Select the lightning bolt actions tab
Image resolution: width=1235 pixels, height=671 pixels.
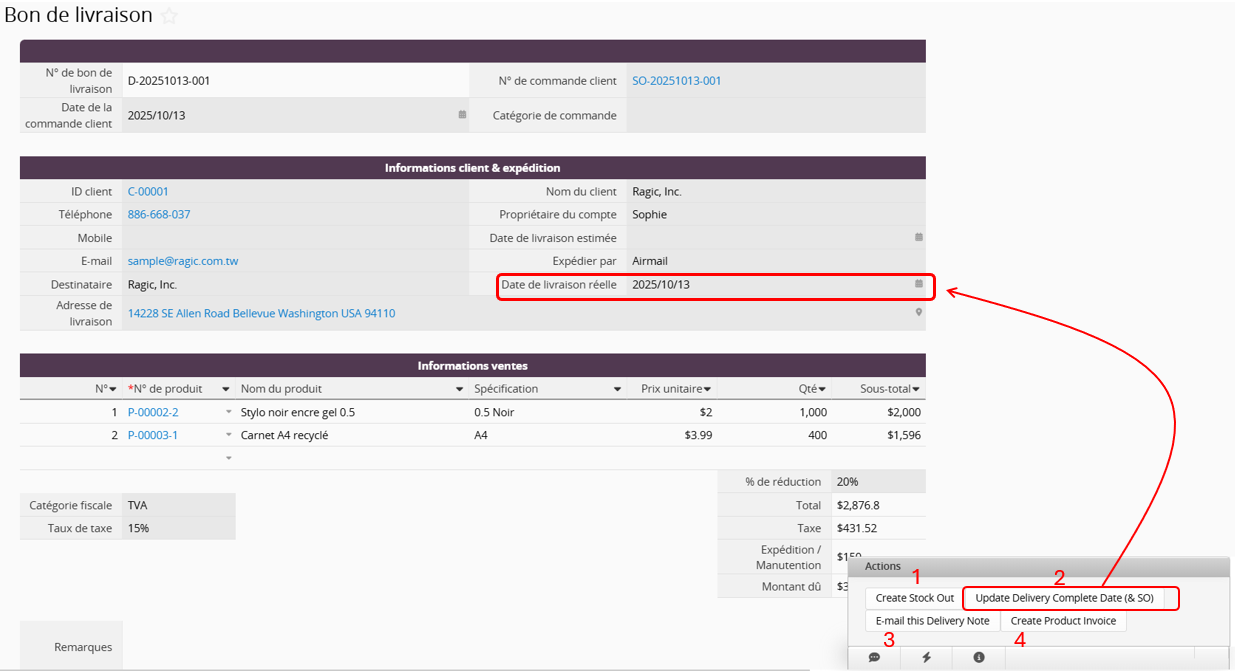926,657
